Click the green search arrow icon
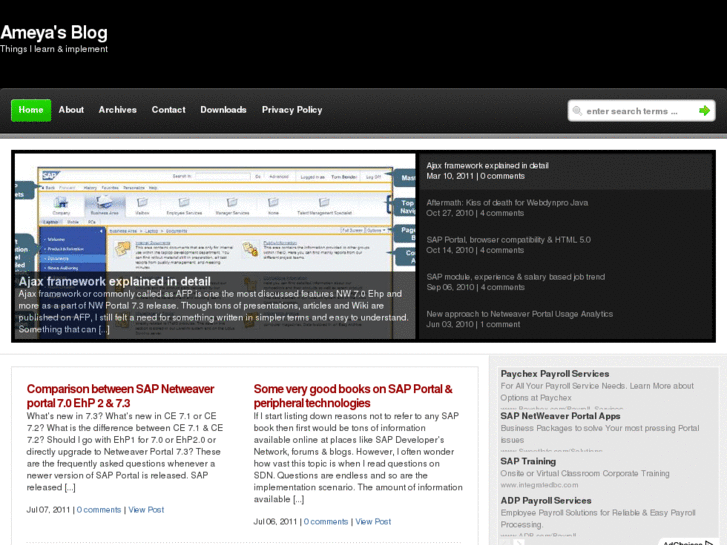Viewport: 727px width, 545px height. tap(704, 111)
